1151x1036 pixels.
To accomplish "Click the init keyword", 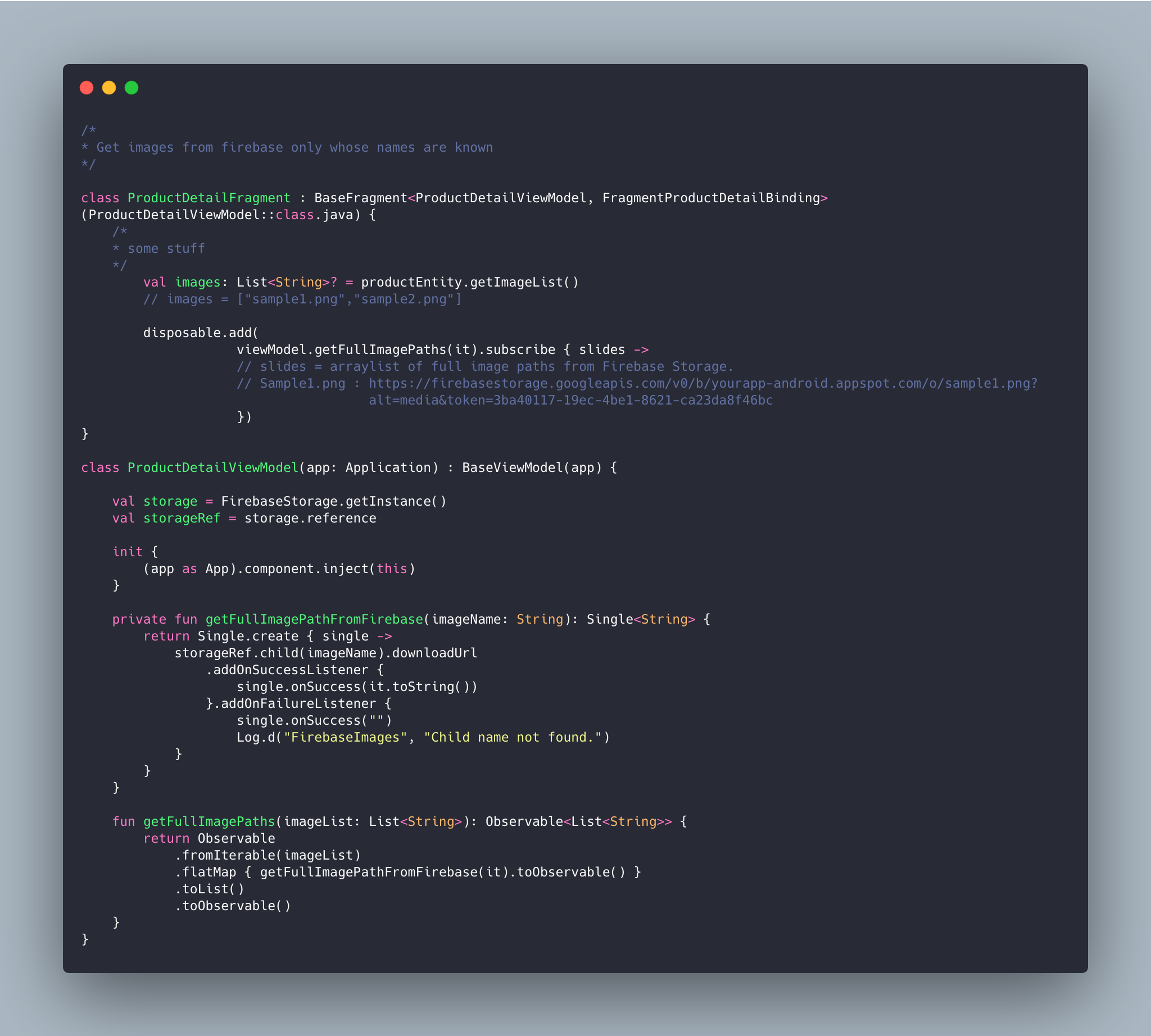I will pos(127,552).
